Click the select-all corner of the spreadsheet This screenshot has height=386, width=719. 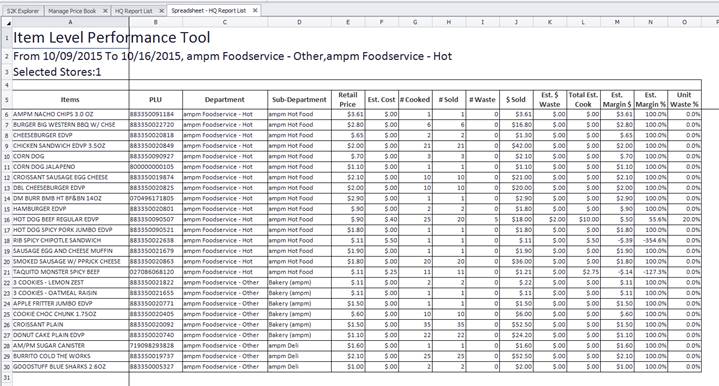[x=6, y=22]
